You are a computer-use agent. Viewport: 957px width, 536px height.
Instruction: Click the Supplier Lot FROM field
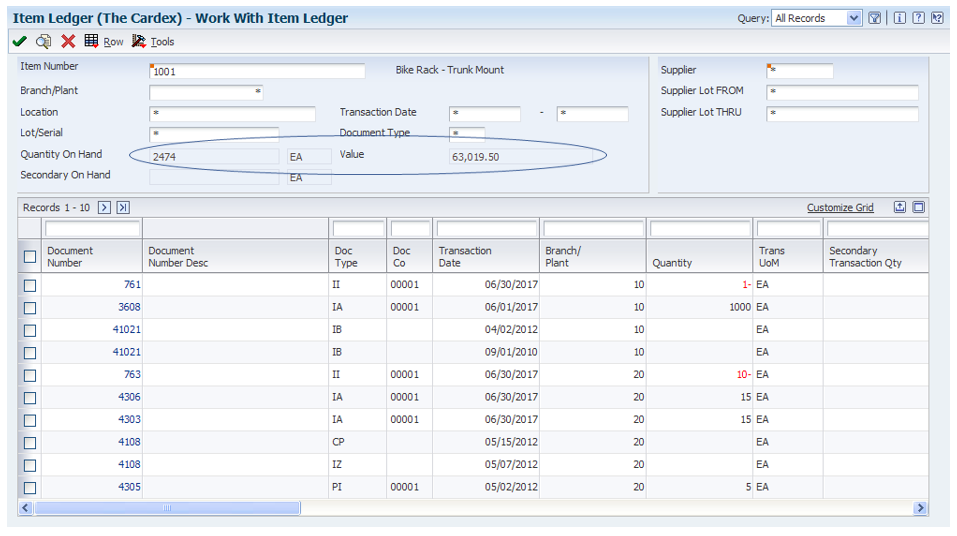[842, 92]
